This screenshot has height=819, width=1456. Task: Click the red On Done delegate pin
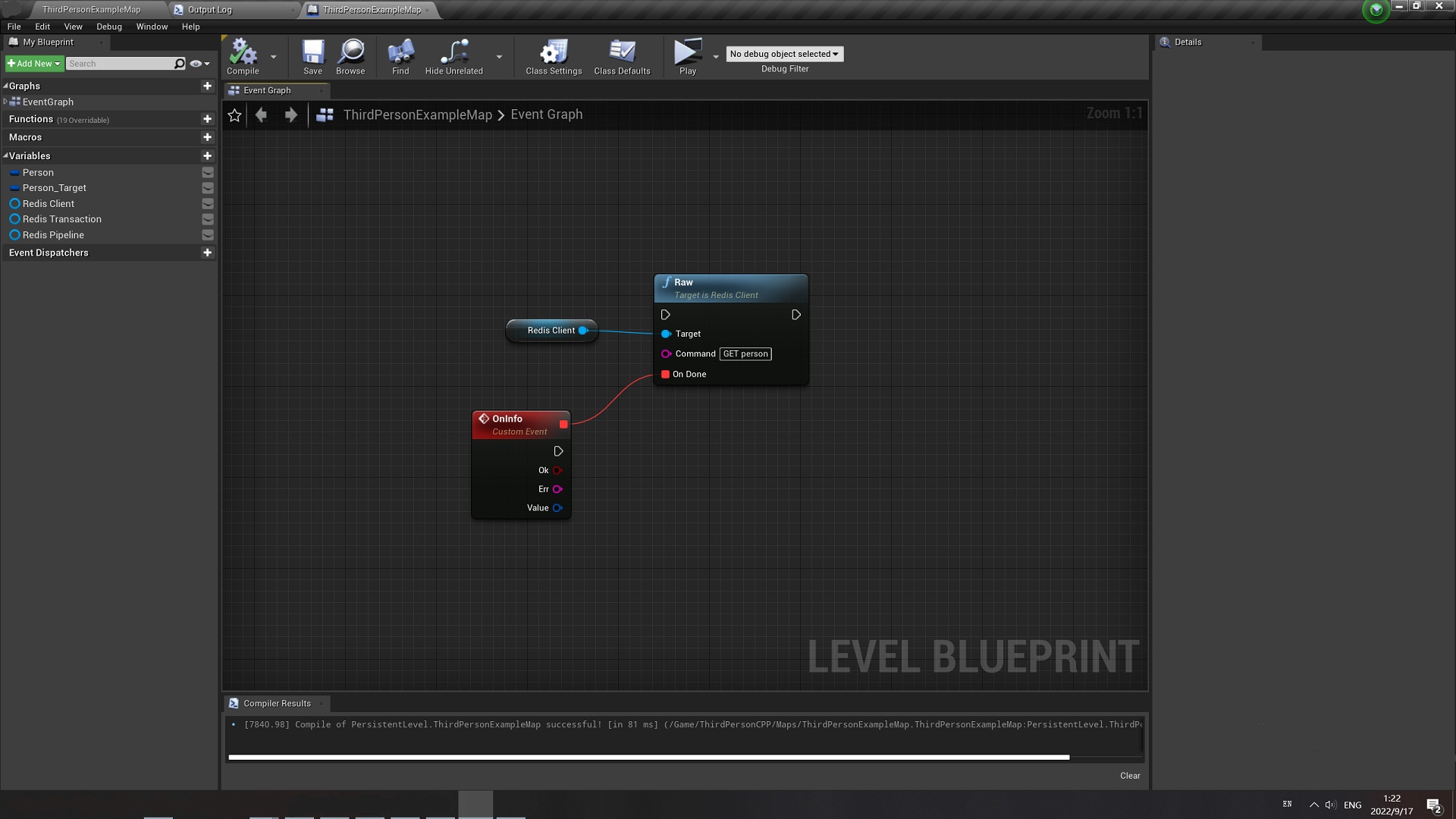click(x=665, y=375)
